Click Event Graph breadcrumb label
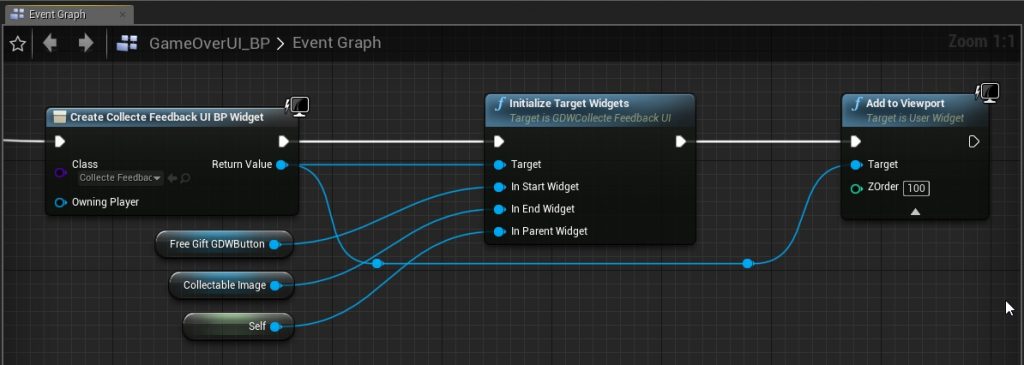 pos(336,43)
